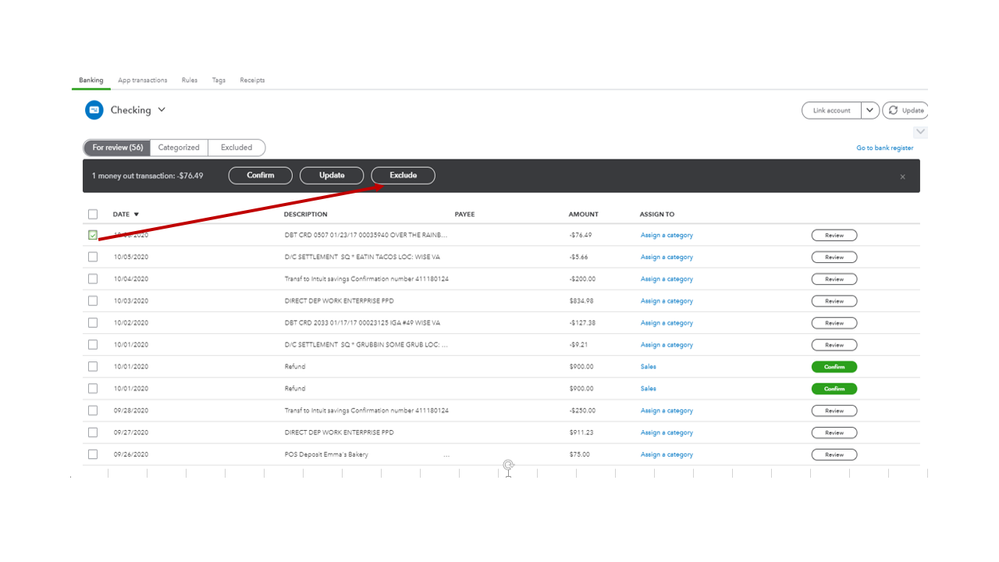
Task: Click the Exclude button
Action: coord(403,175)
